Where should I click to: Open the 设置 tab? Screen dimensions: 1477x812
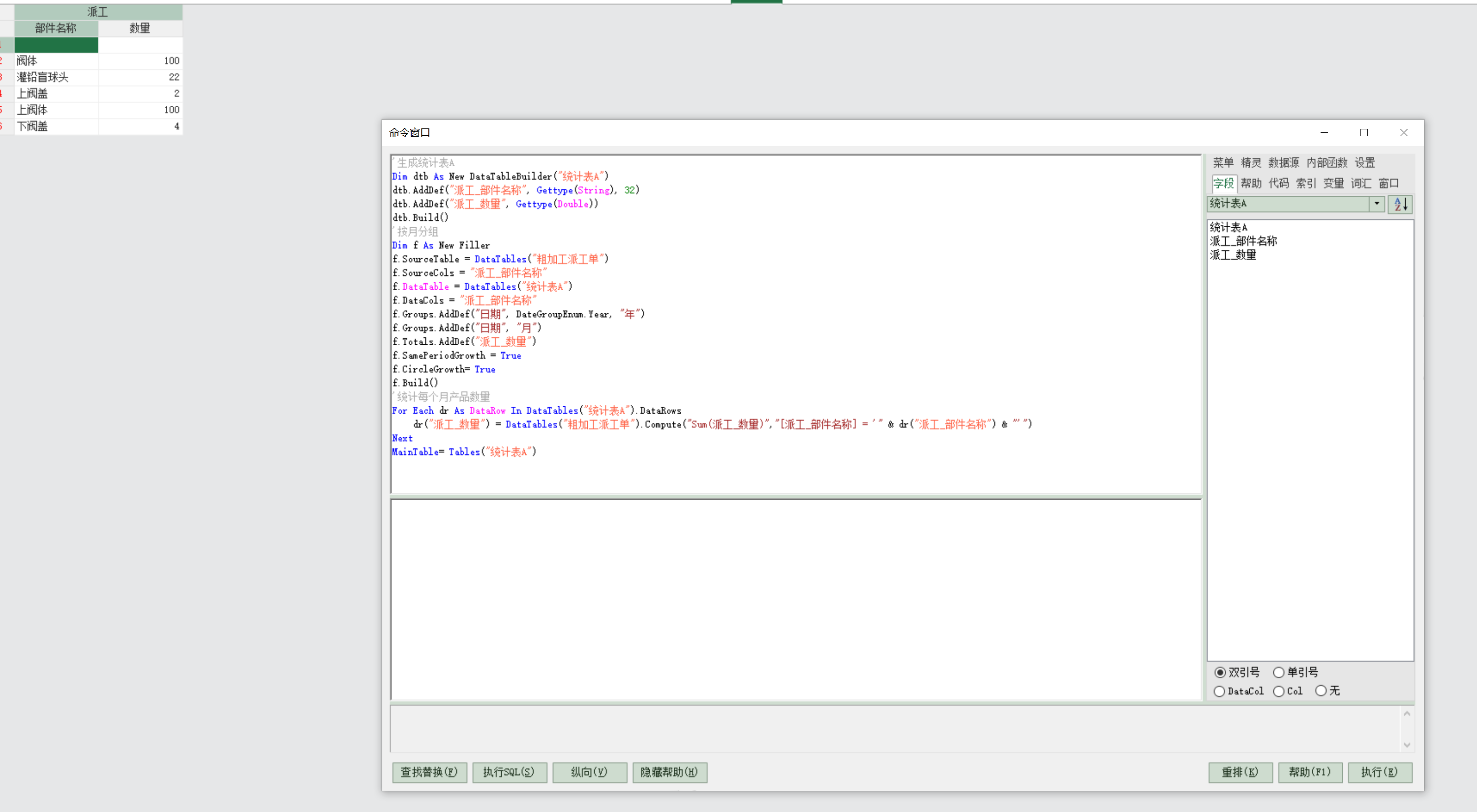[1365, 163]
